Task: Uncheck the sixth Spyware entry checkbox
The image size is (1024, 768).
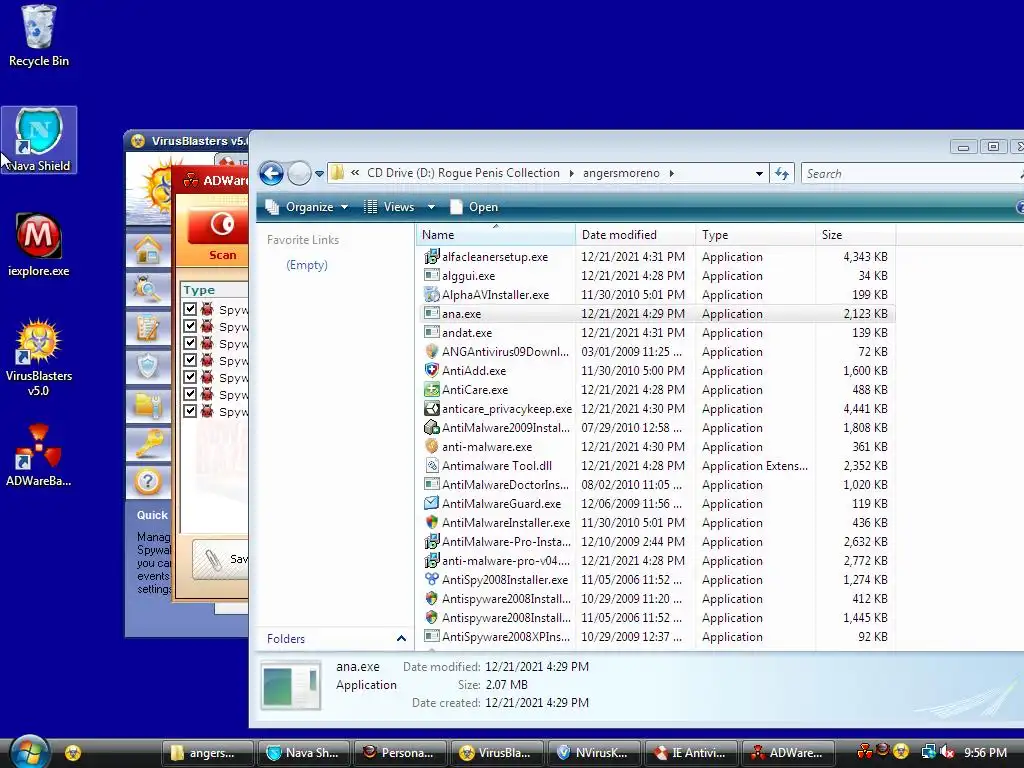Action: click(190, 394)
